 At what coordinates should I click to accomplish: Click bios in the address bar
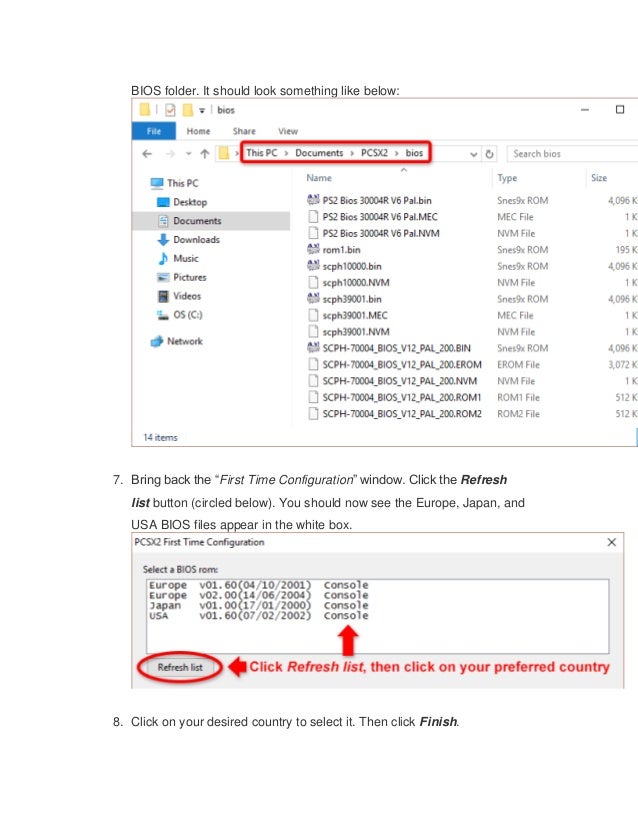click(414, 153)
